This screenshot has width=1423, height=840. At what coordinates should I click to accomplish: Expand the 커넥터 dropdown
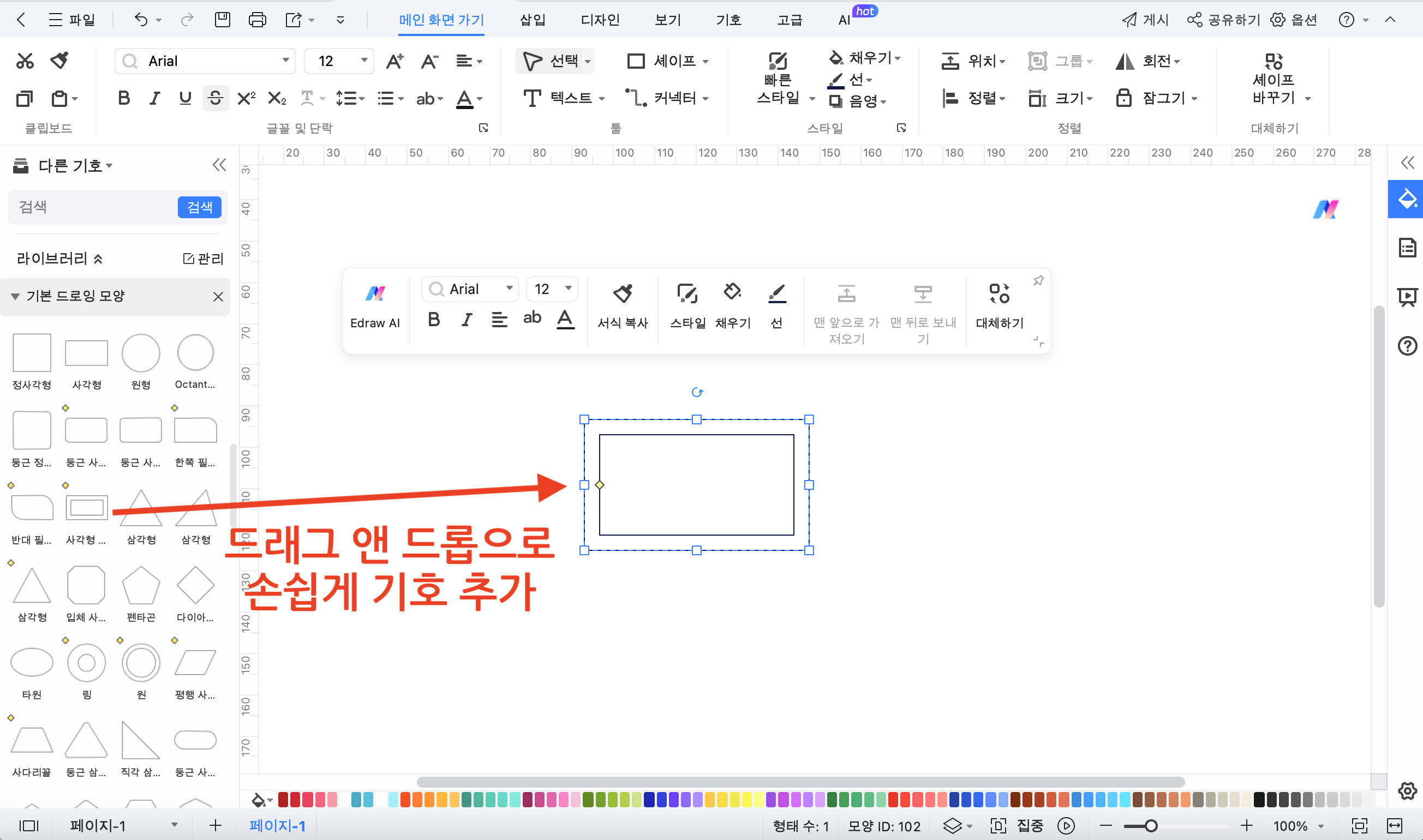tap(706, 99)
